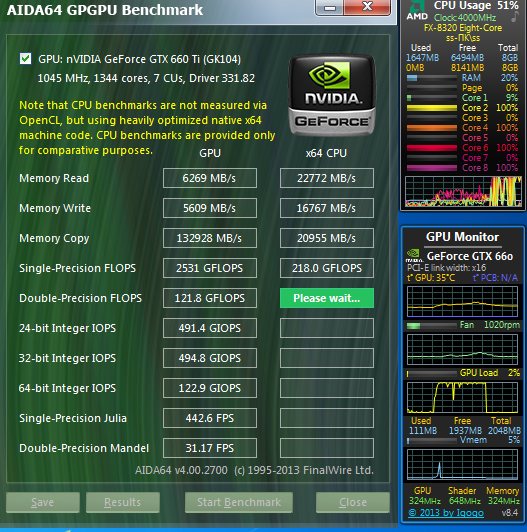This screenshot has width=527, height=532.
Task: Click the 'CPU Usage 51%' header
Action: [476, 5]
